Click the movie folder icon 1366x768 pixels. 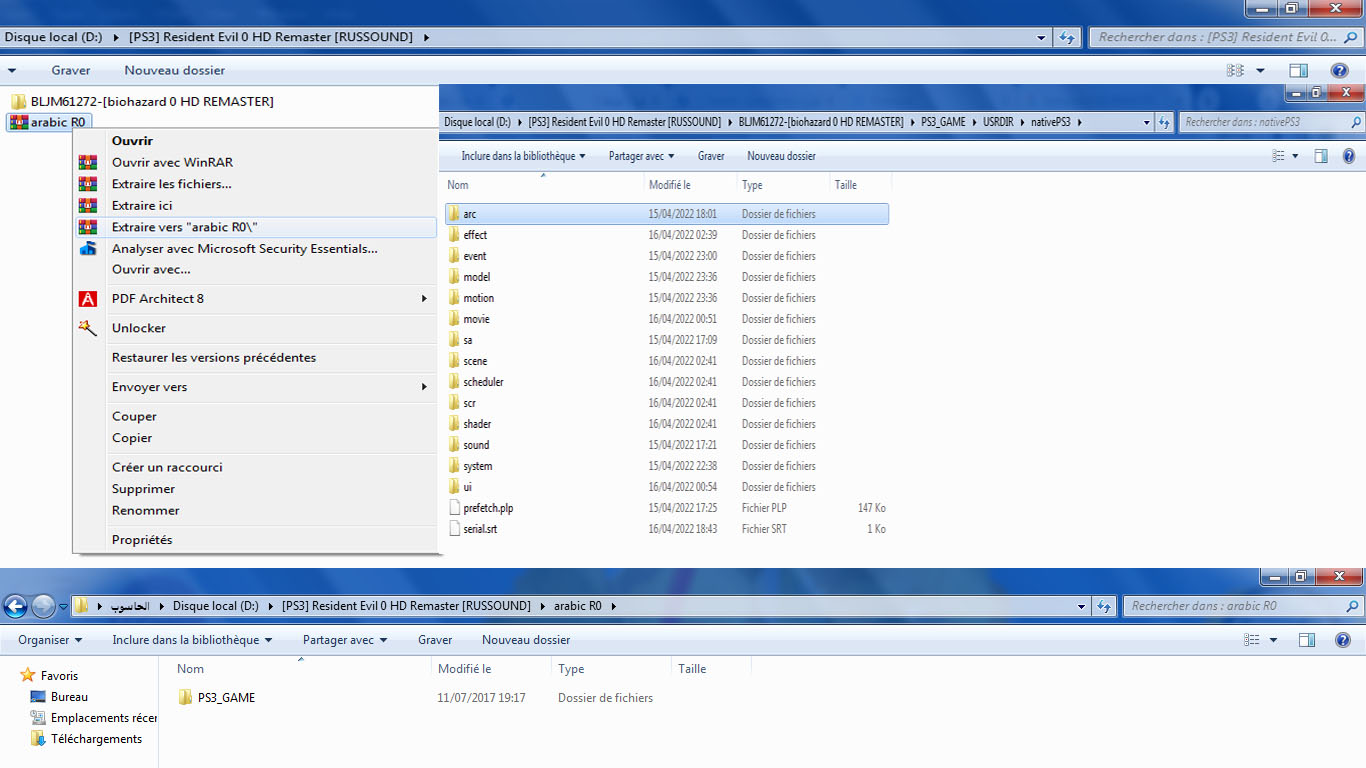pos(454,319)
